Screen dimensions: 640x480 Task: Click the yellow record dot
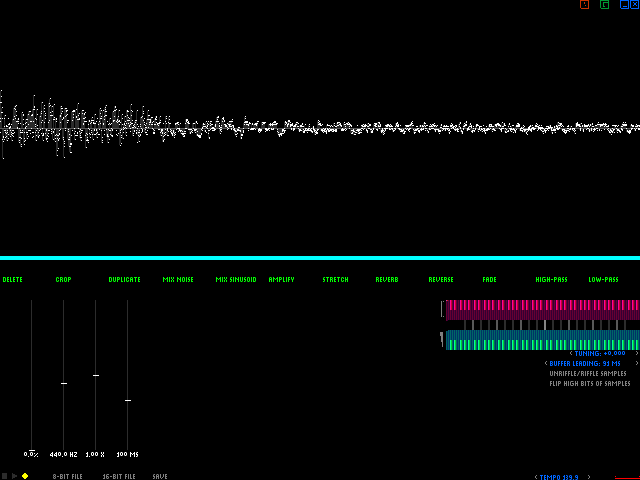25,476
